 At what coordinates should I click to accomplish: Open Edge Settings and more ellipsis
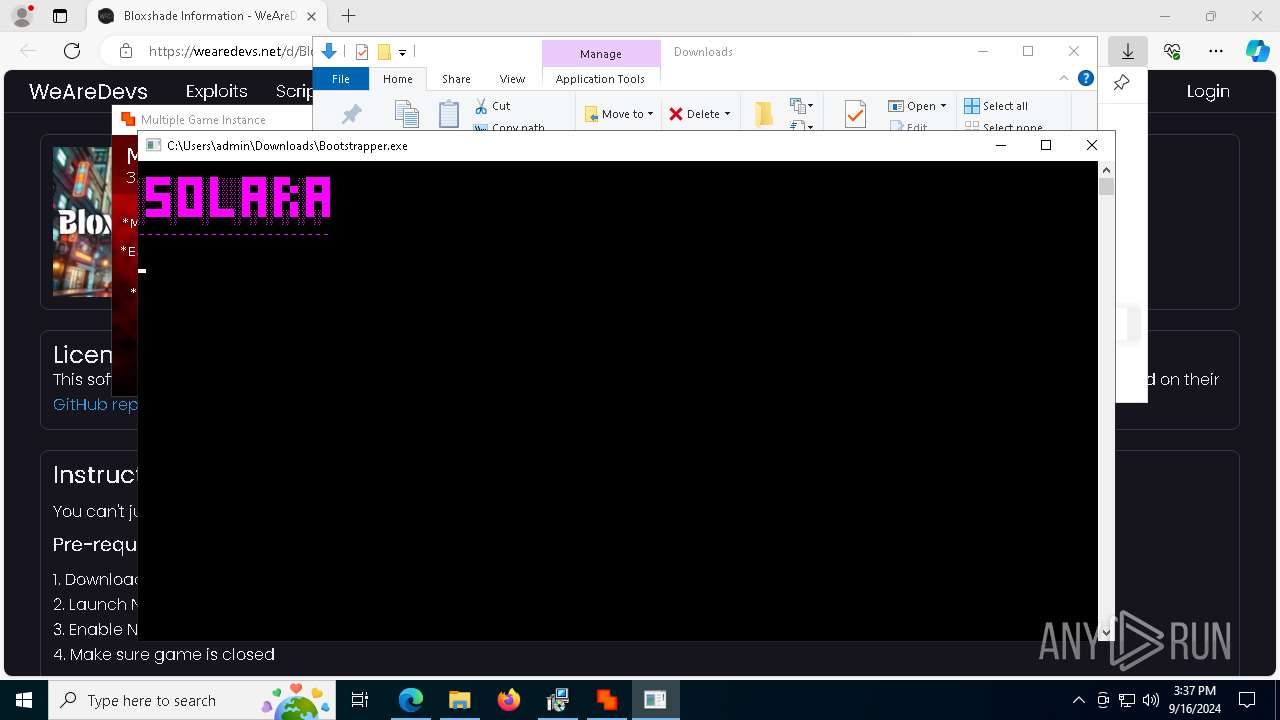pos(1216,51)
